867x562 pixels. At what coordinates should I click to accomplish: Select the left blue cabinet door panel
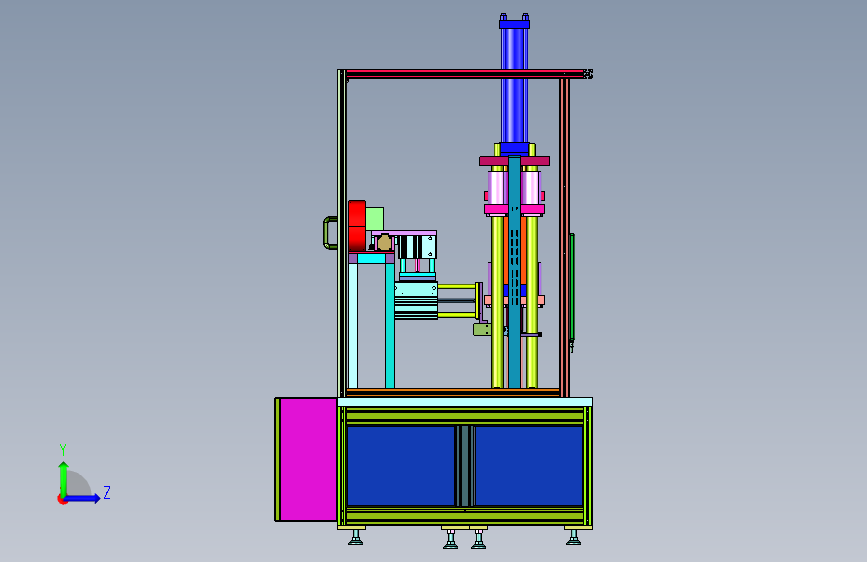[401, 466]
